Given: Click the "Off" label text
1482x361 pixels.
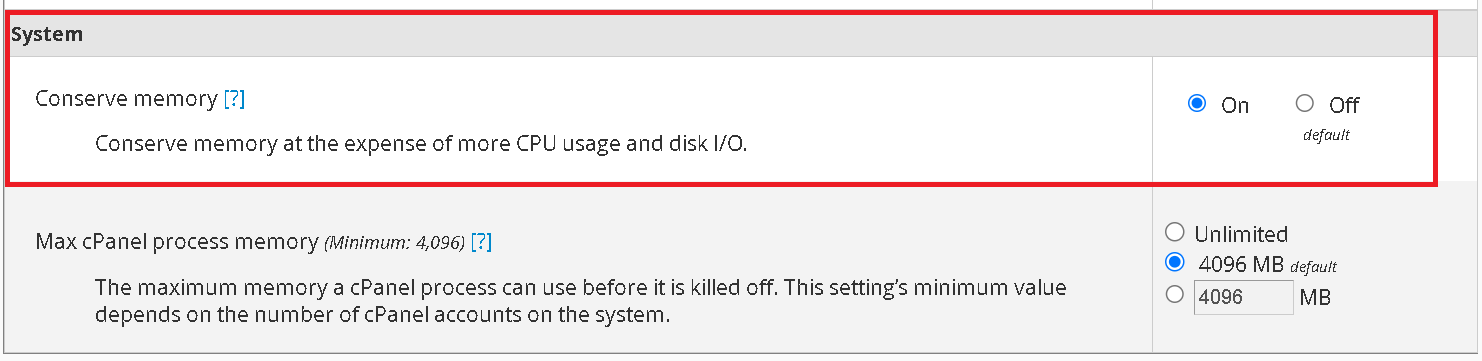Looking at the screenshot, I should click(1344, 105).
